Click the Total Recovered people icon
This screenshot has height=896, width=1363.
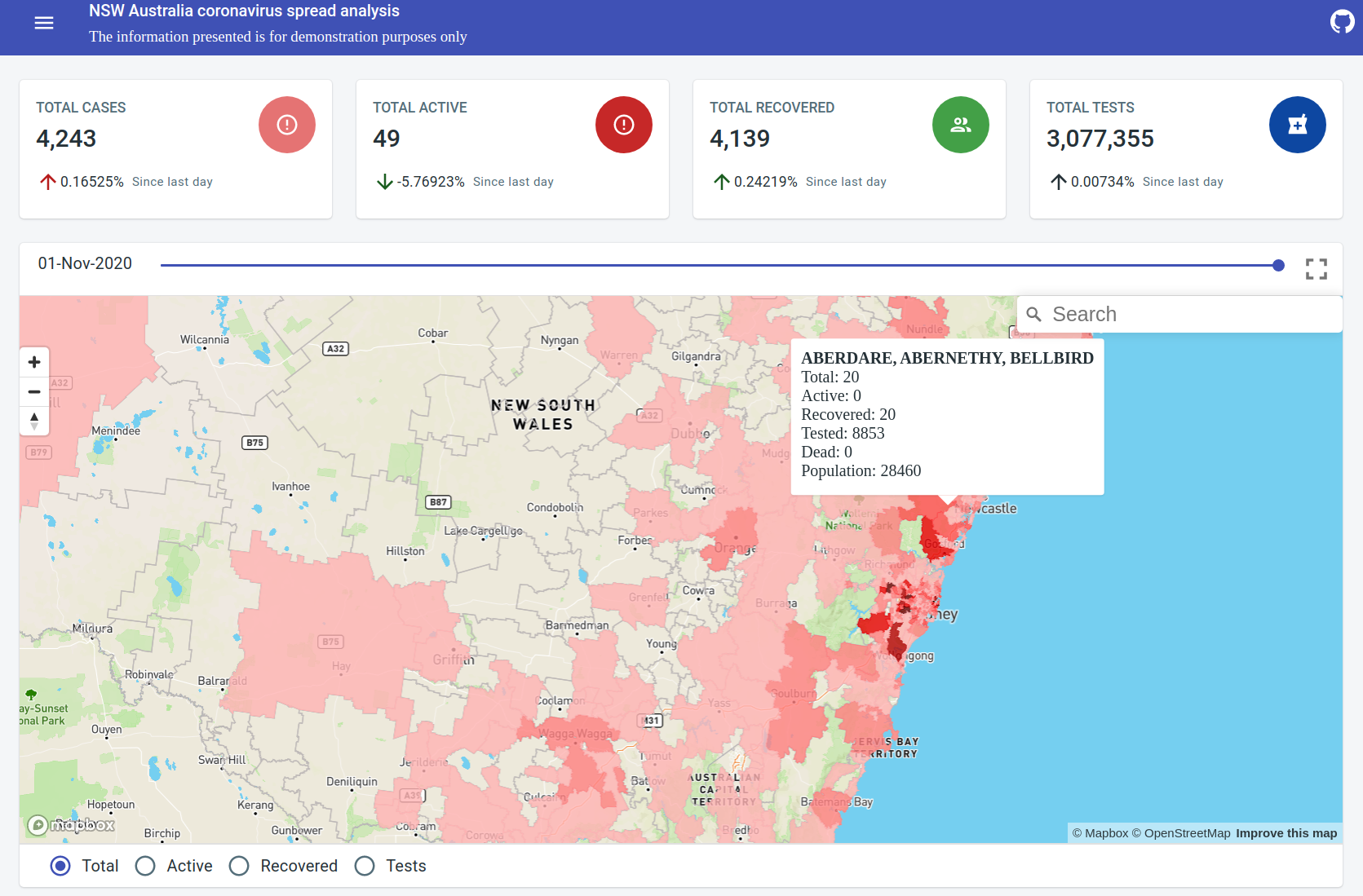(x=960, y=124)
